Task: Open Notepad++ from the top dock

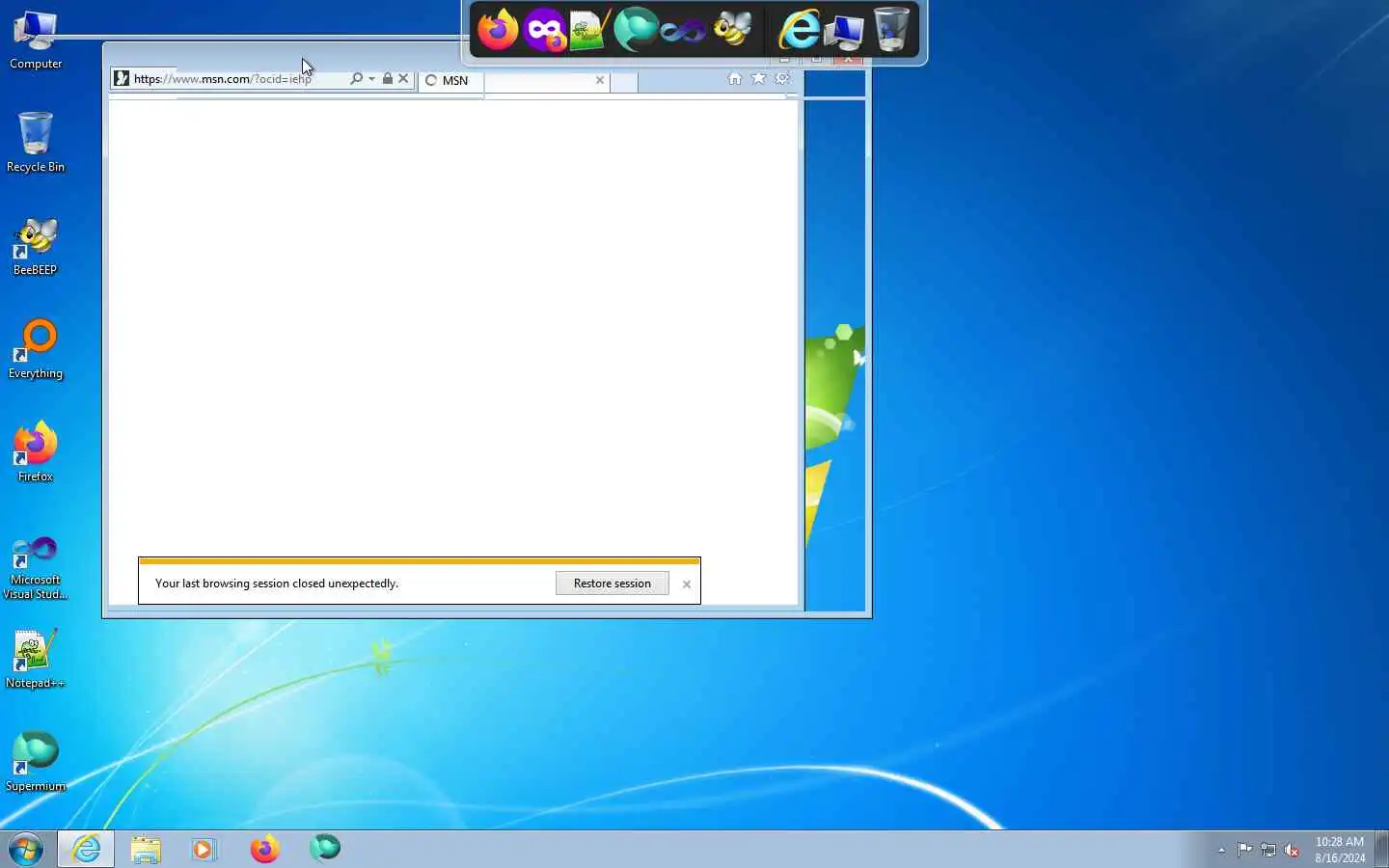Action: [x=589, y=30]
